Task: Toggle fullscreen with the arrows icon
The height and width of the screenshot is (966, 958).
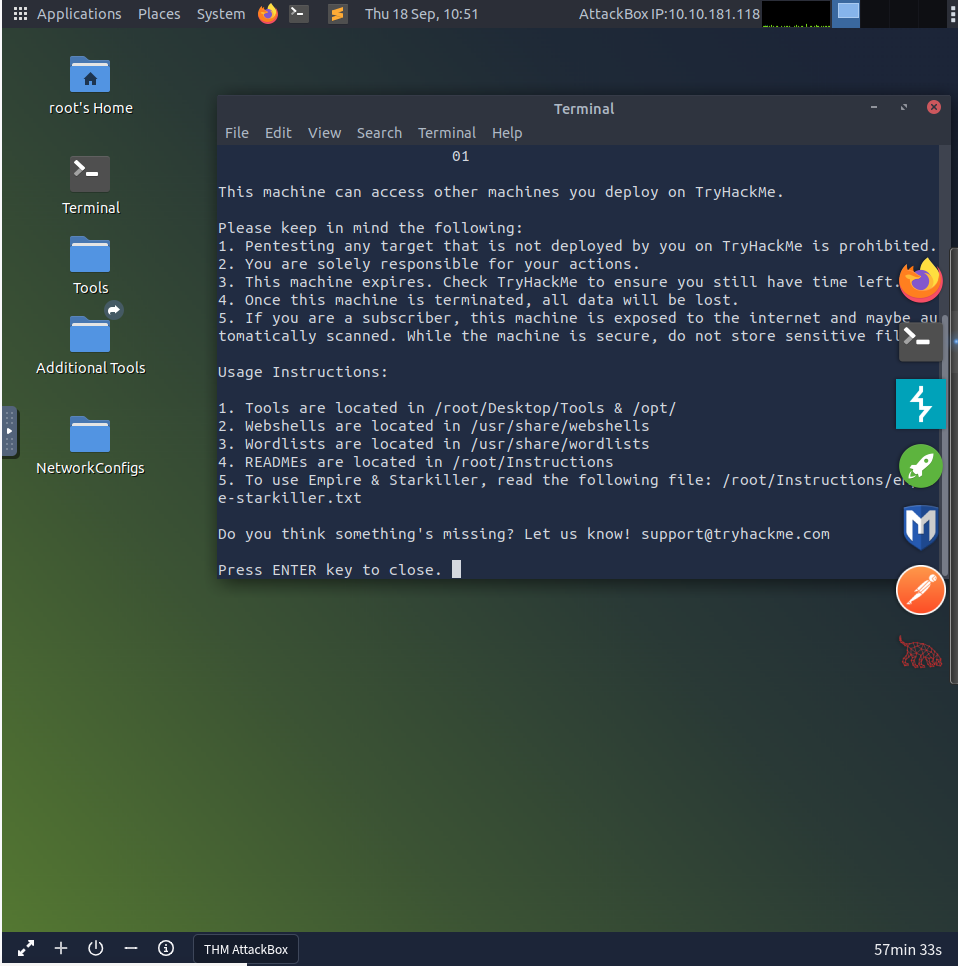Action: 26,948
